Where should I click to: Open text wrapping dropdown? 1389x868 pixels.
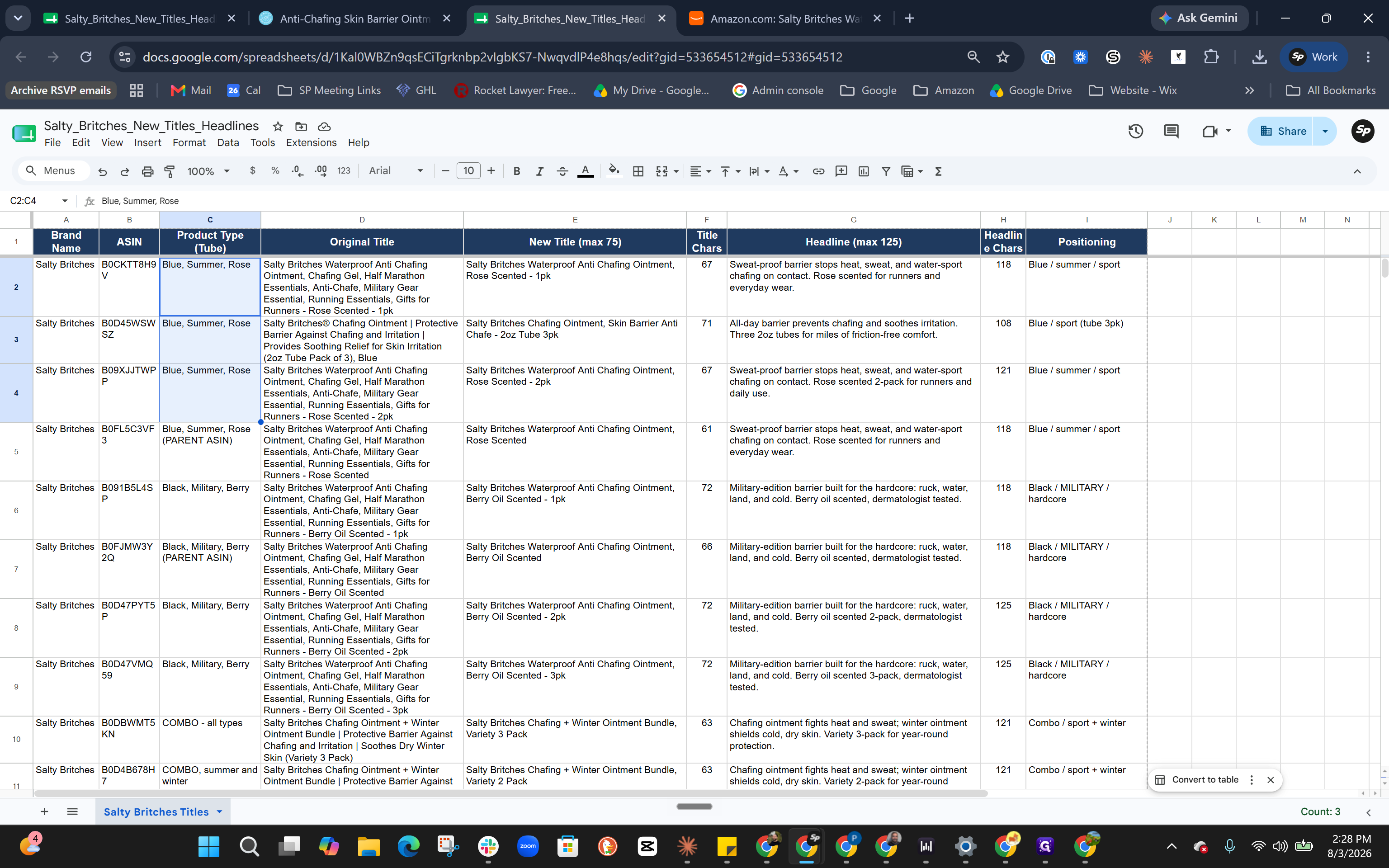click(x=759, y=171)
